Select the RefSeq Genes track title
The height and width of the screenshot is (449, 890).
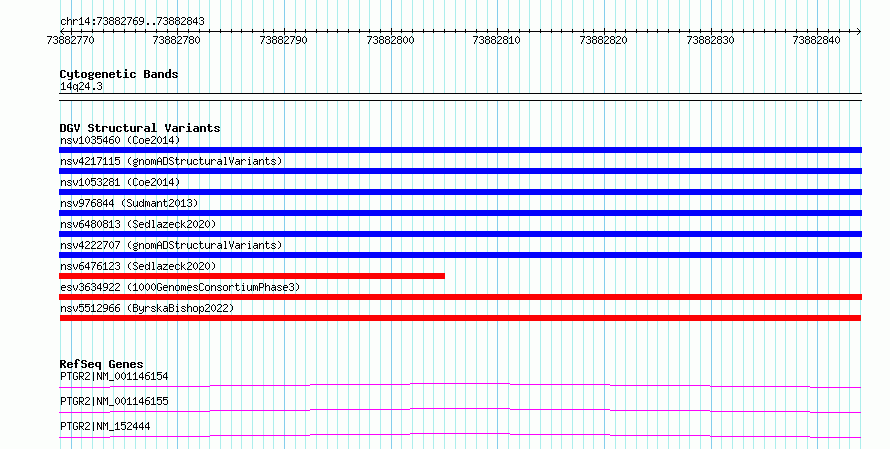pos(101,364)
